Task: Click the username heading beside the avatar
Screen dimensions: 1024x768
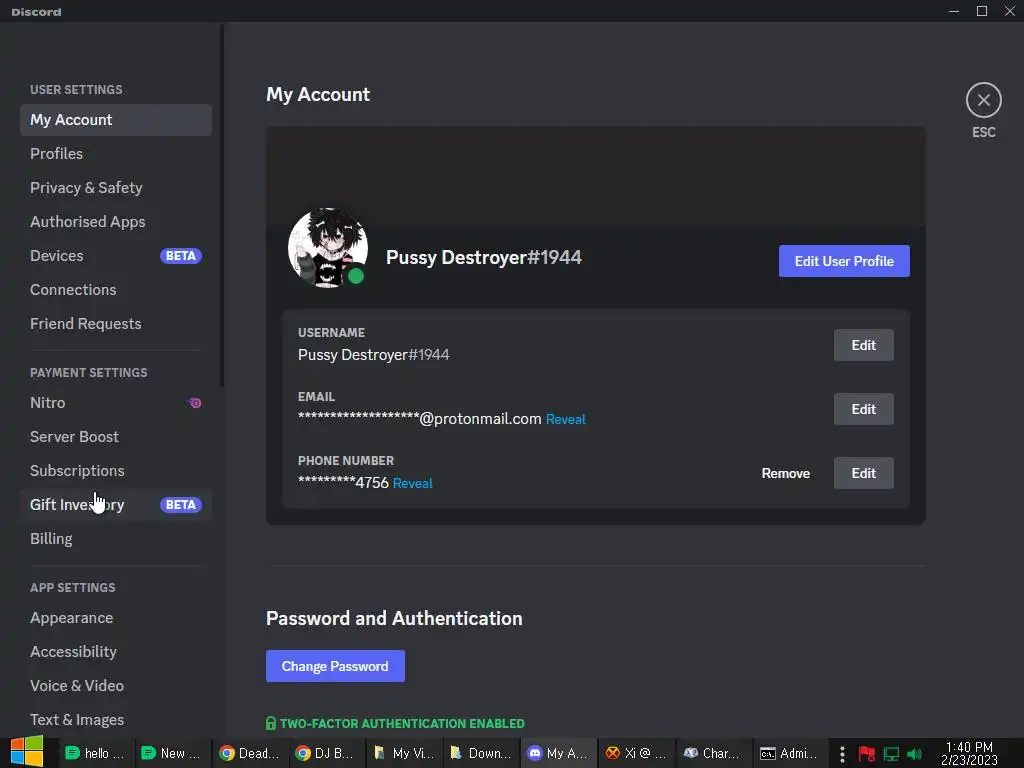Action: [x=483, y=257]
